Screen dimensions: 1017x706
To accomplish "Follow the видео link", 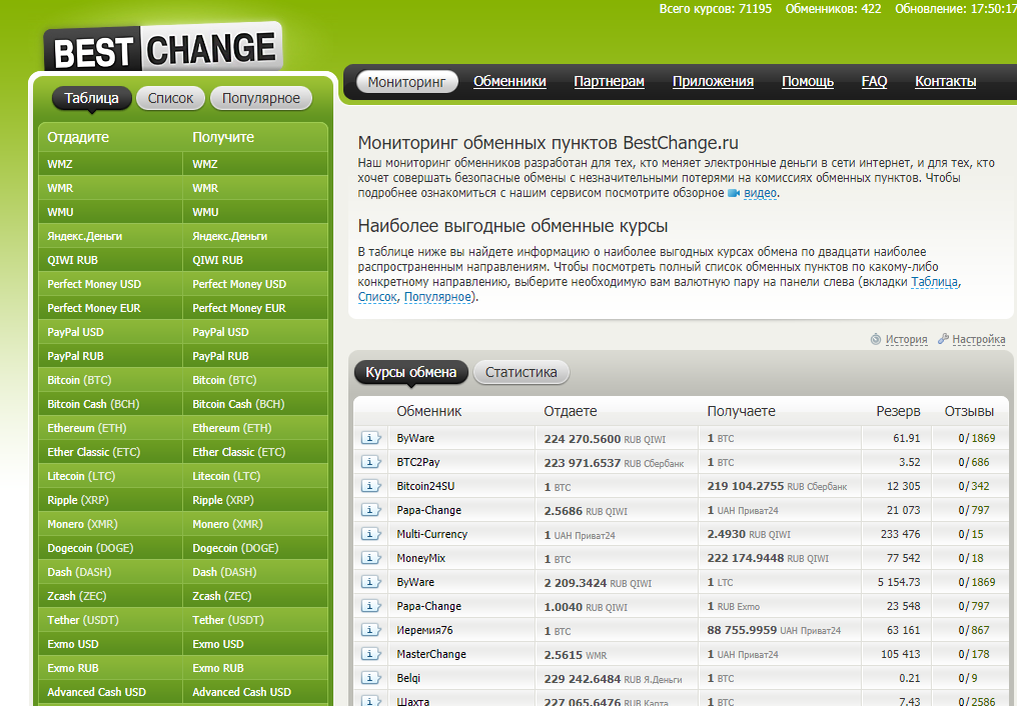I will click(760, 193).
